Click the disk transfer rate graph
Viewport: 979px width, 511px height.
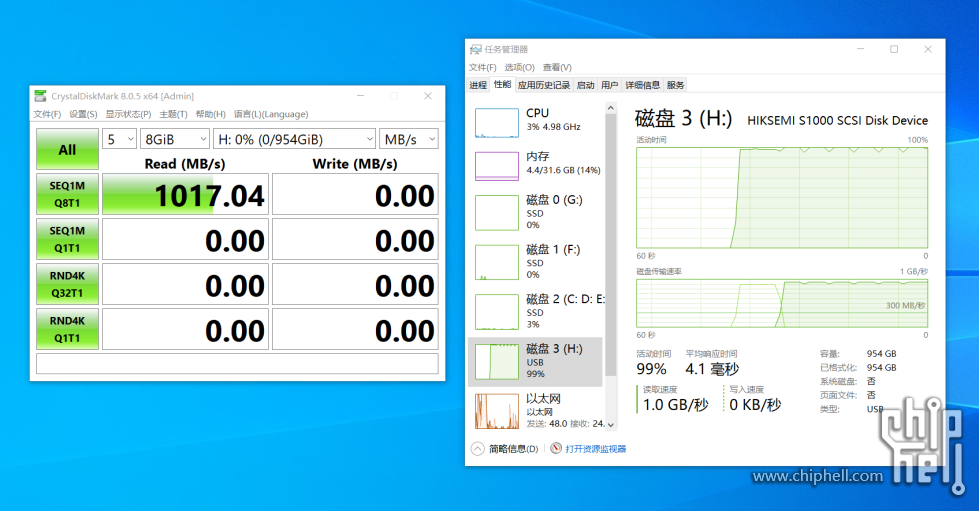782,303
